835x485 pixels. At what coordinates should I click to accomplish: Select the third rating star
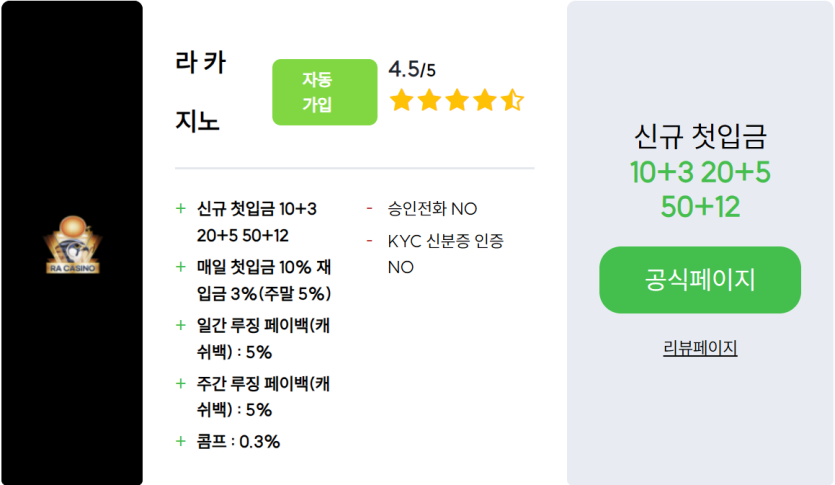tap(456, 100)
